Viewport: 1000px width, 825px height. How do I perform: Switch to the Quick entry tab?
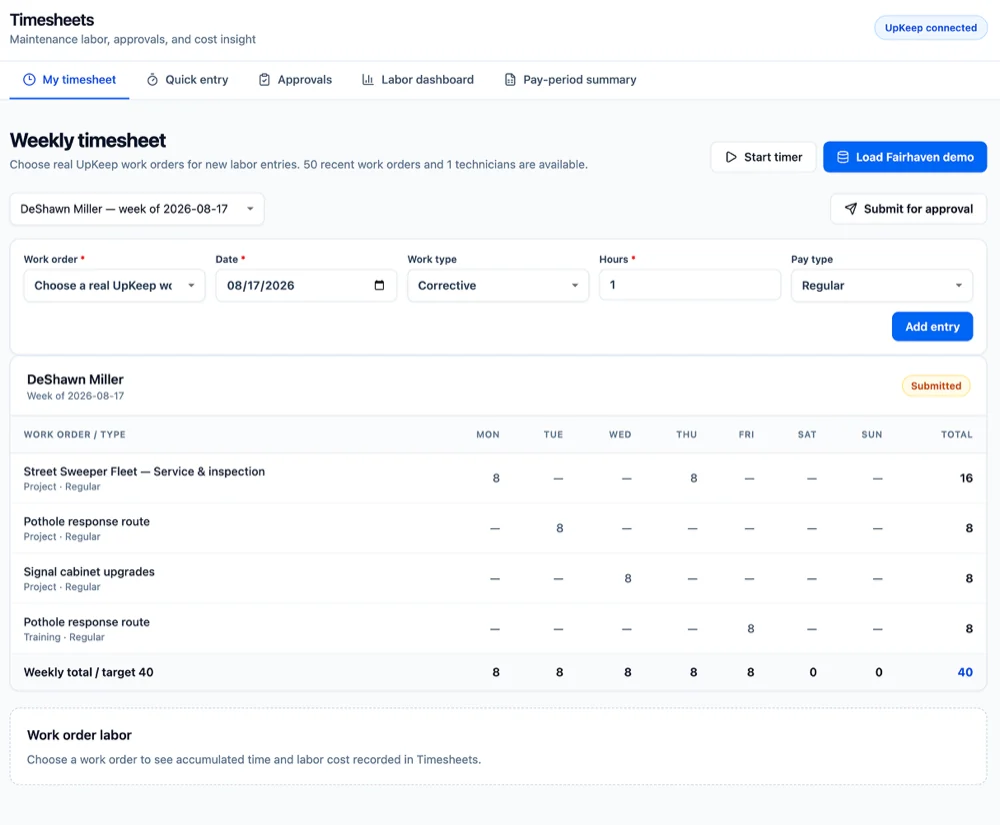pyautogui.click(x=188, y=80)
